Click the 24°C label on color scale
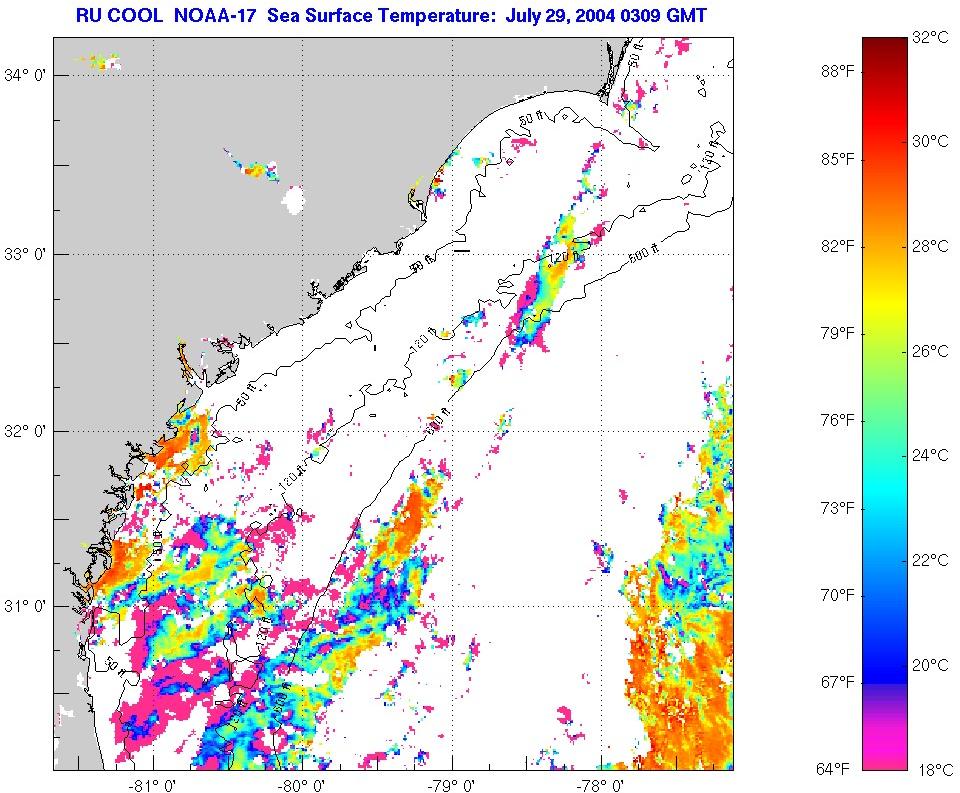960x793 pixels. click(x=930, y=455)
